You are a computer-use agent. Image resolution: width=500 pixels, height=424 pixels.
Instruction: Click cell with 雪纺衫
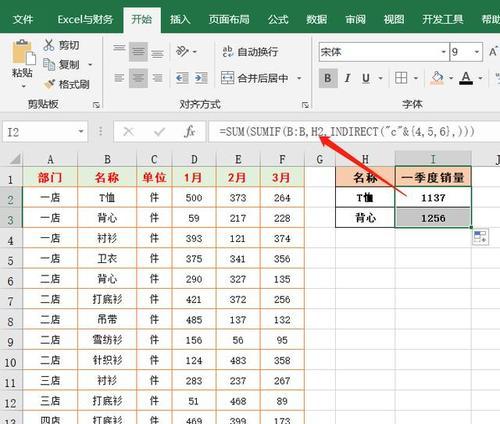pyautogui.click(x=107, y=340)
